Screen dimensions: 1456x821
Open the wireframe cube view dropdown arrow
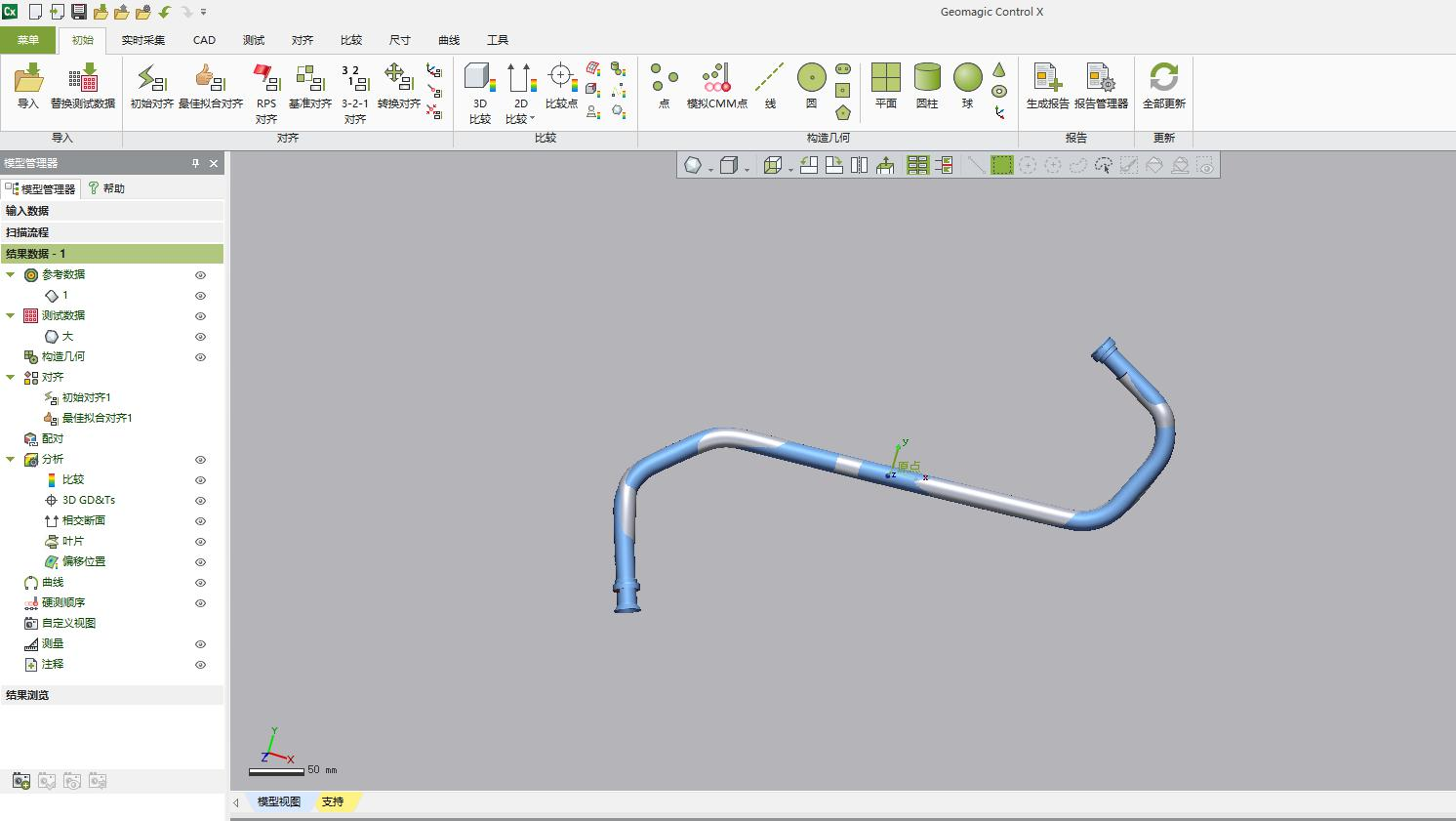click(790, 169)
